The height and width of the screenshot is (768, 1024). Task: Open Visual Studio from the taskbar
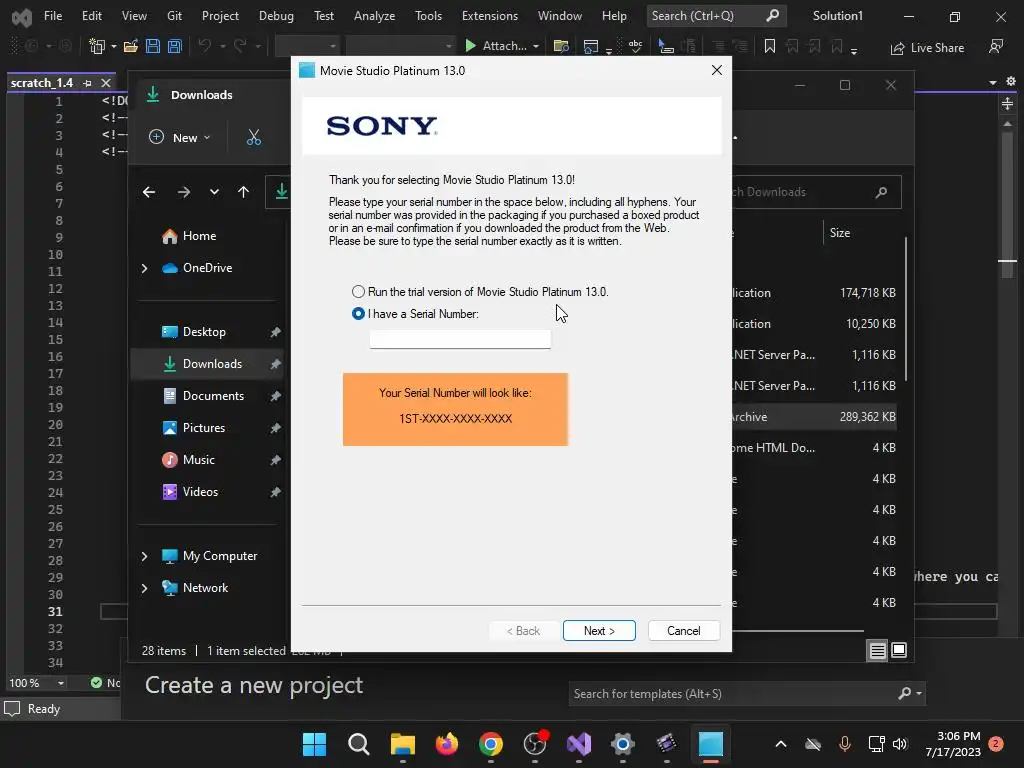pyautogui.click(x=579, y=744)
